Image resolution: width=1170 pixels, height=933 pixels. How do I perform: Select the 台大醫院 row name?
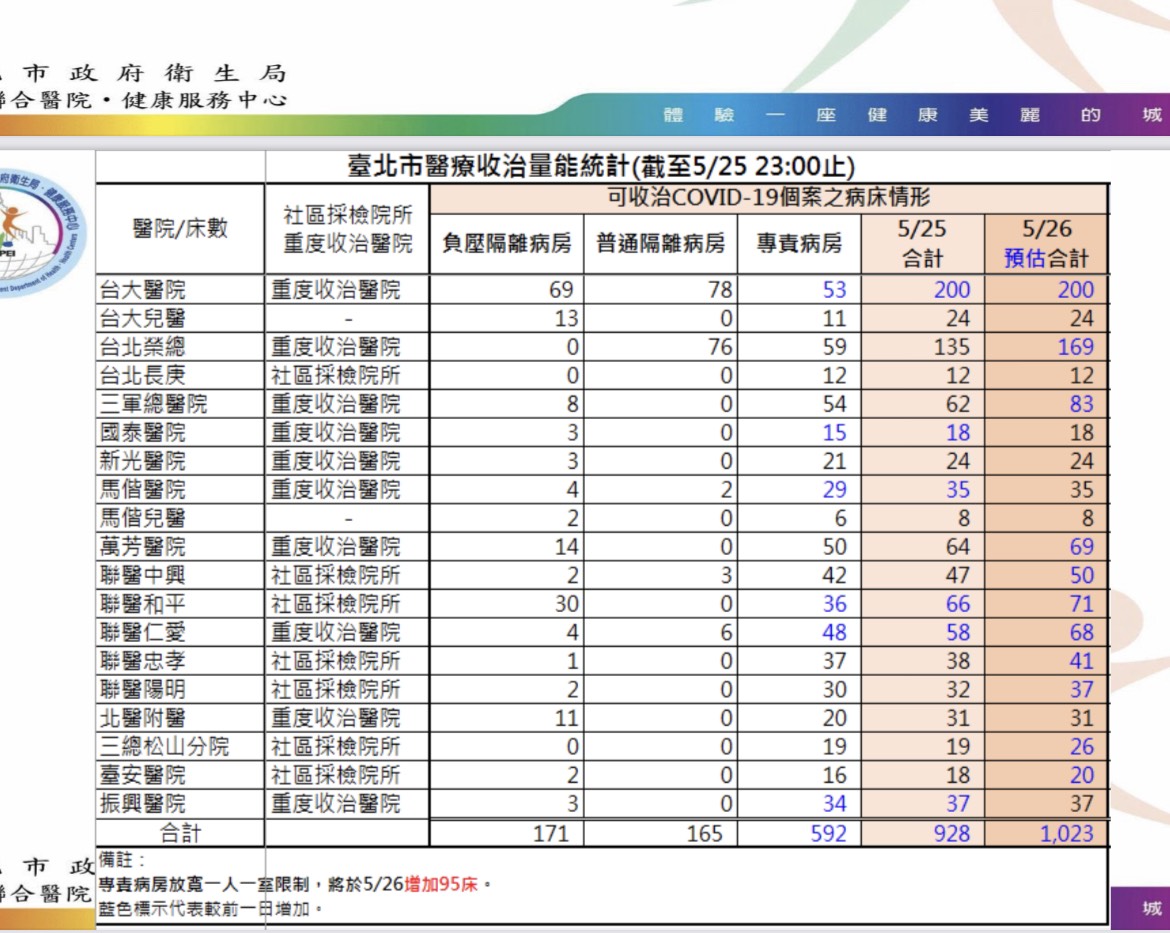pyautogui.click(x=143, y=290)
